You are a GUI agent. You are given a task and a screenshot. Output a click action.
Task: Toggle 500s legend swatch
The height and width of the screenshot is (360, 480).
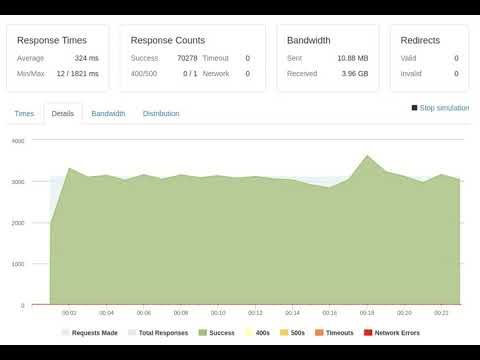[284, 332]
